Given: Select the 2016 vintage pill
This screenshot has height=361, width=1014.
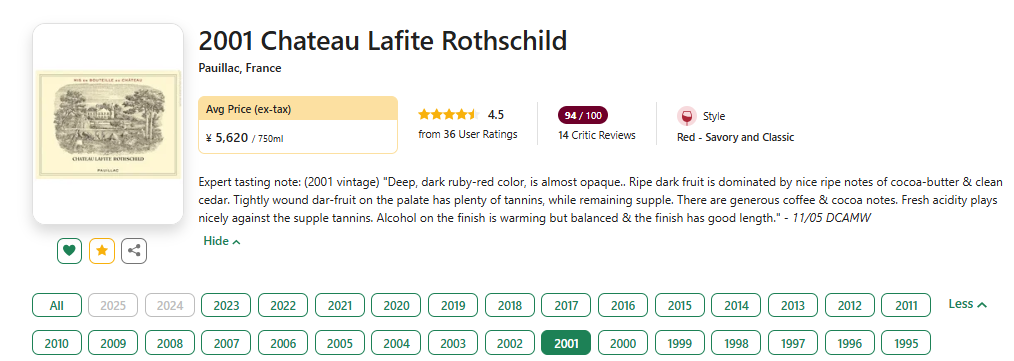Looking at the screenshot, I should [x=623, y=305].
